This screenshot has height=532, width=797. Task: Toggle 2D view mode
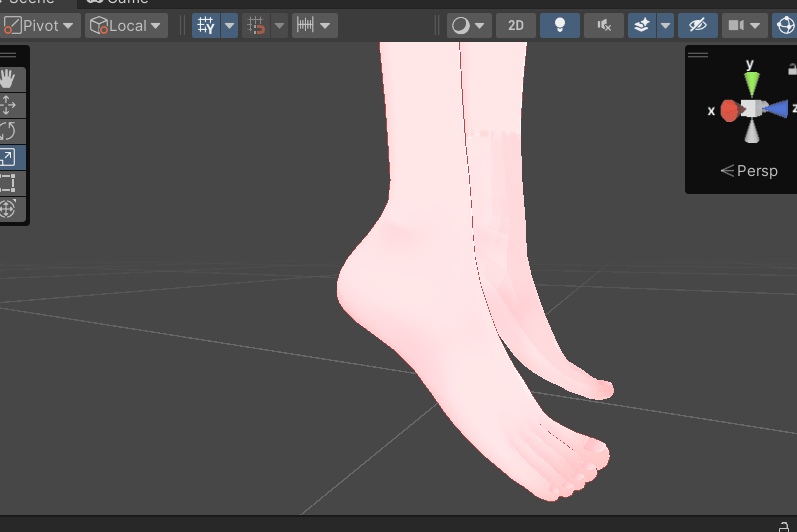[x=515, y=25]
